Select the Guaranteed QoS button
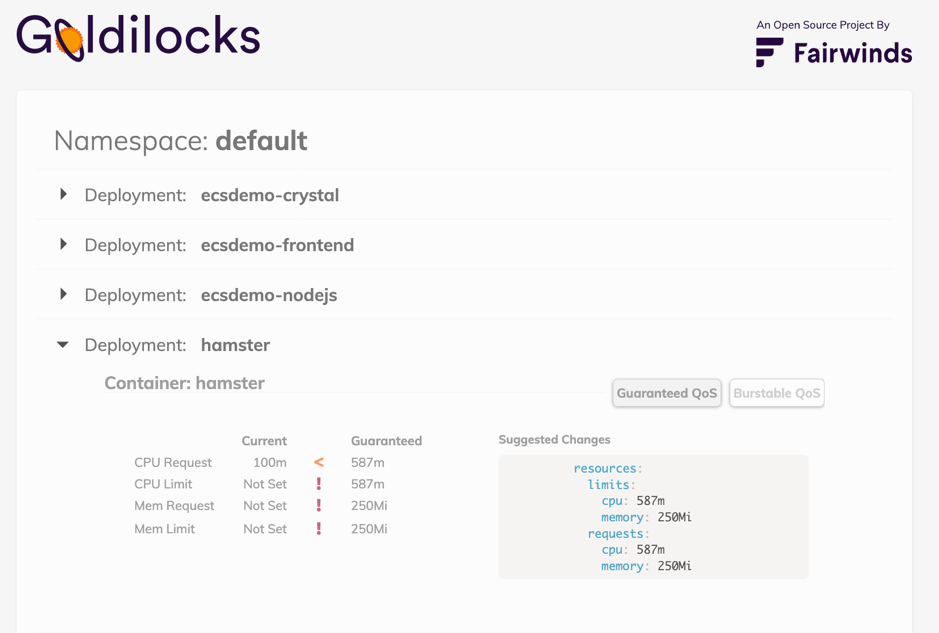This screenshot has width=939, height=633. (x=667, y=393)
